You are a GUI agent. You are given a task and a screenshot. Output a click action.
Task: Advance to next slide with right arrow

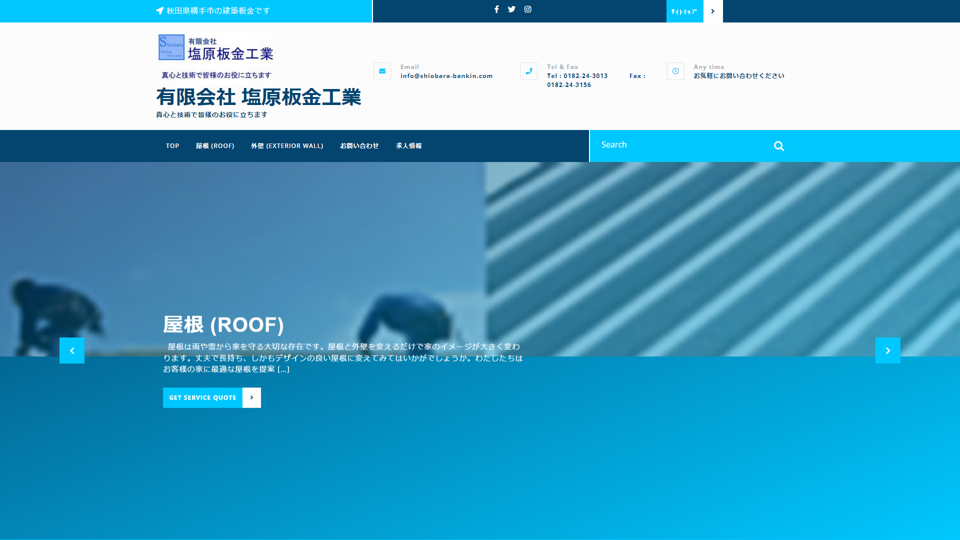[x=887, y=350]
